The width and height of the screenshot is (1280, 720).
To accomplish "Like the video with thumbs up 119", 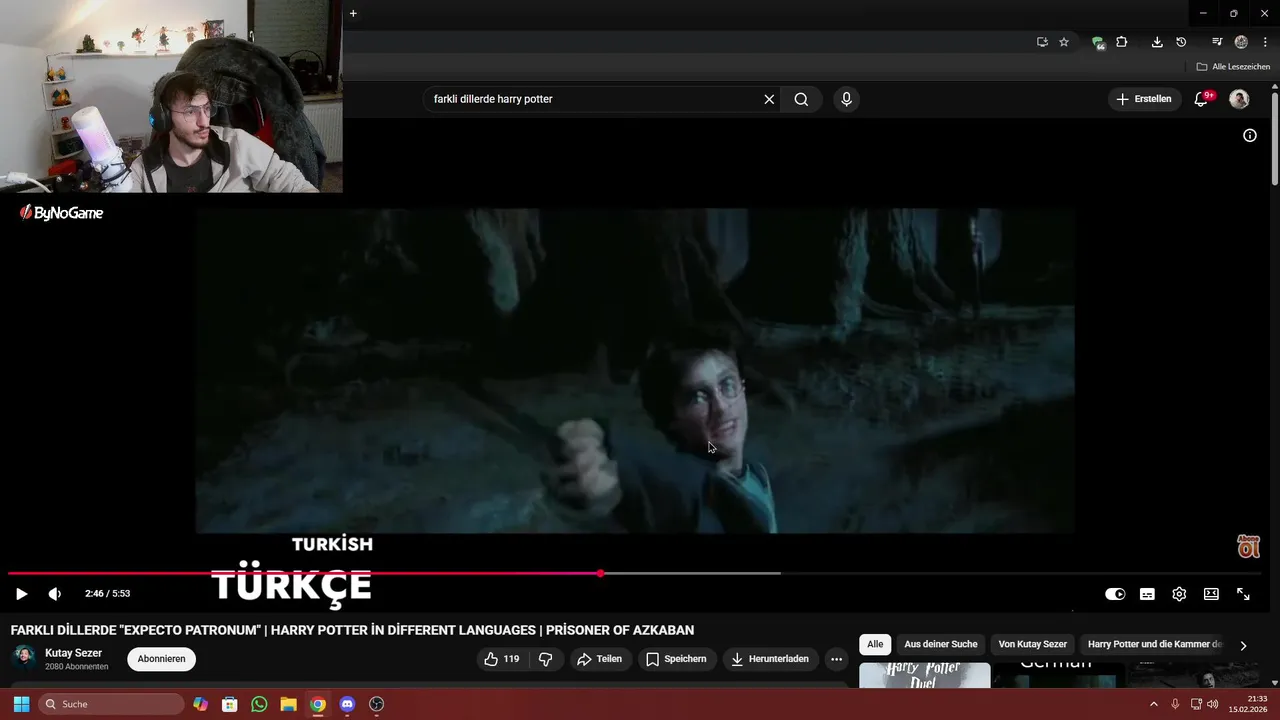I will click(502, 659).
